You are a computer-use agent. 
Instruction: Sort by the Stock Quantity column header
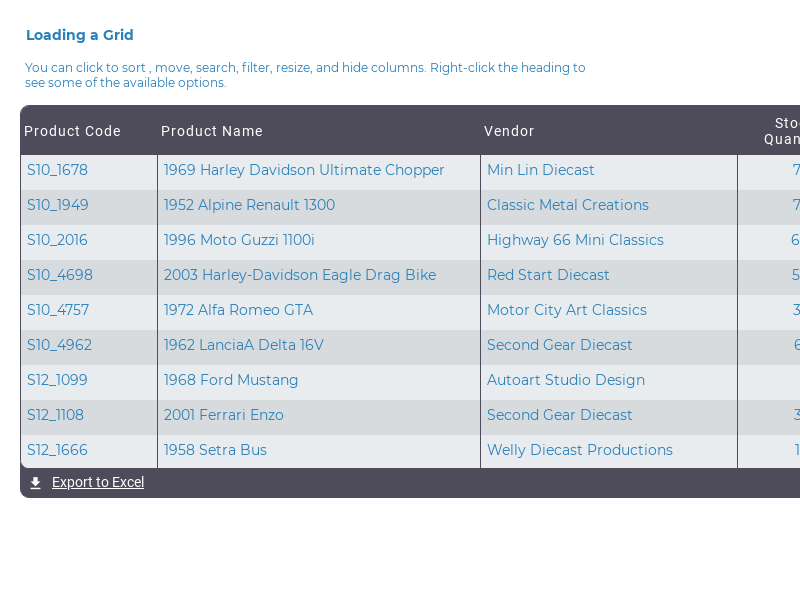point(784,131)
